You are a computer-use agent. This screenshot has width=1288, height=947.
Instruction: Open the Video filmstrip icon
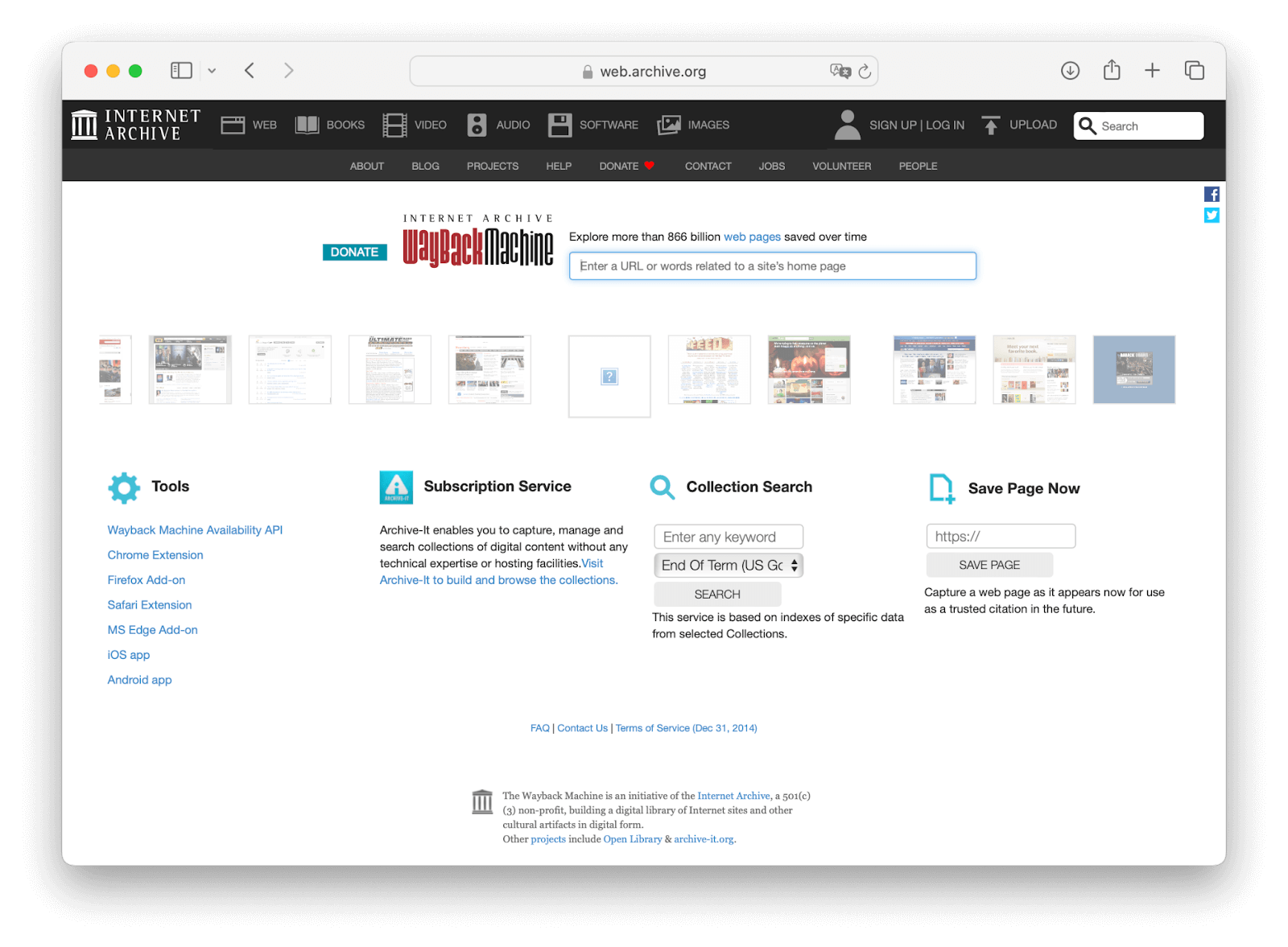[x=394, y=125]
